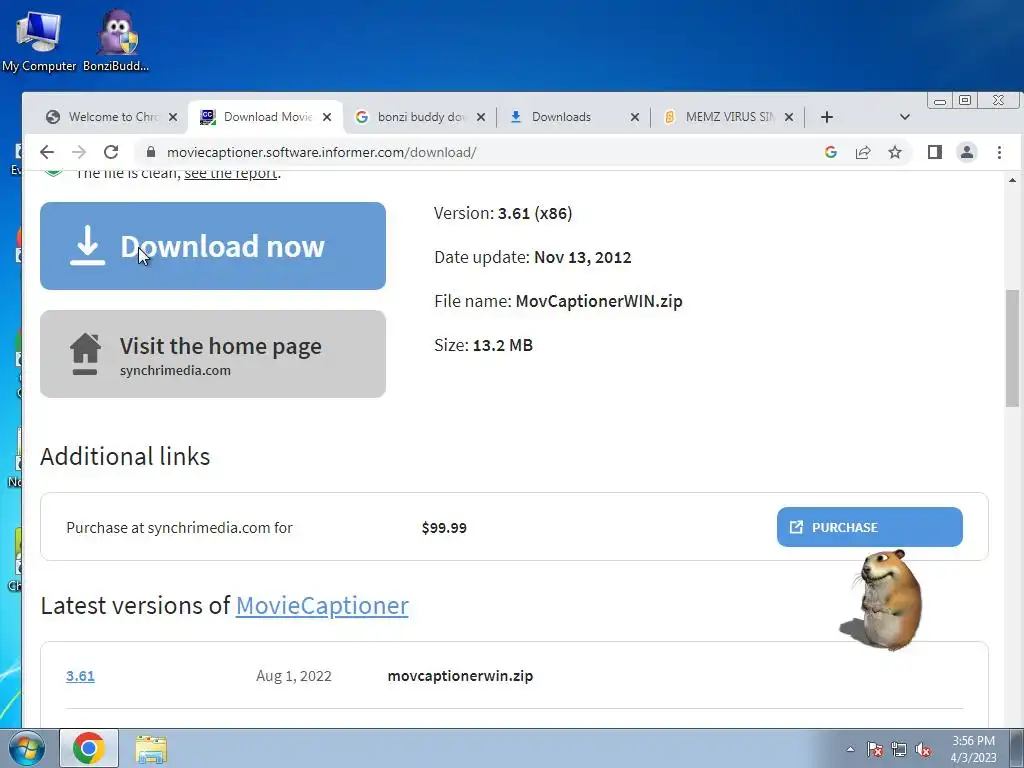Click the Chrome taskbar icon
The width and height of the screenshot is (1024, 768).
point(89,748)
